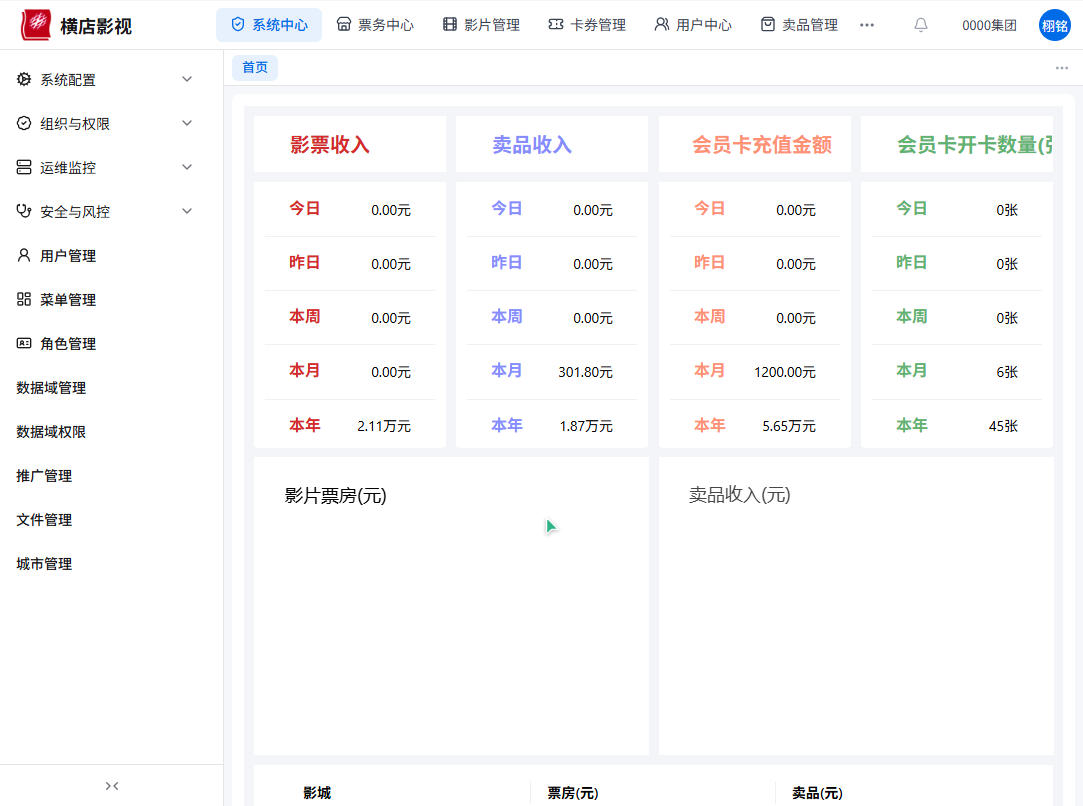Click the 票房(元) column header
1083x806 pixels.
click(x=573, y=793)
